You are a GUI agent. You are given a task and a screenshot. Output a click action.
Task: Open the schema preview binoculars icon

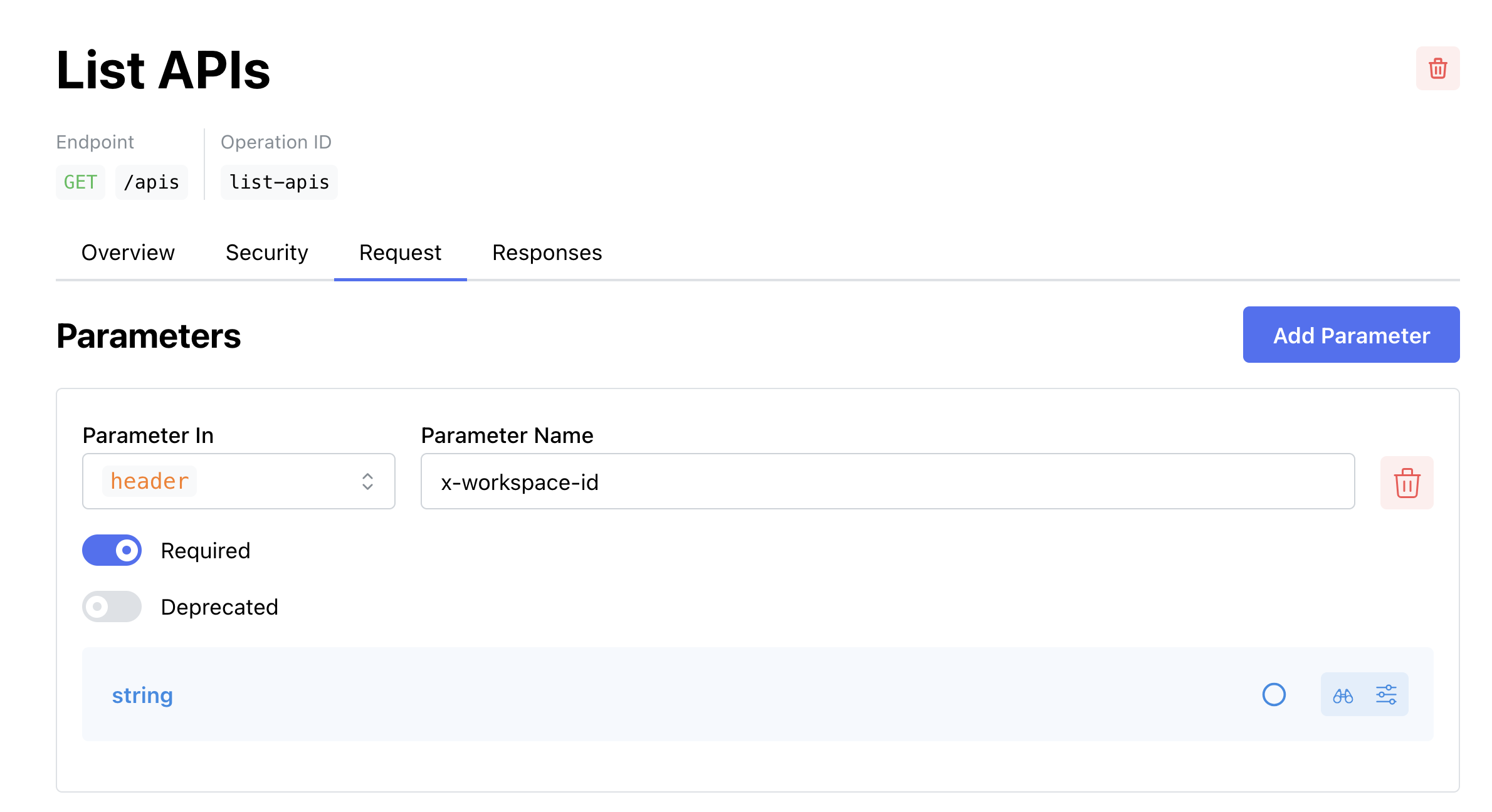pos(1343,695)
